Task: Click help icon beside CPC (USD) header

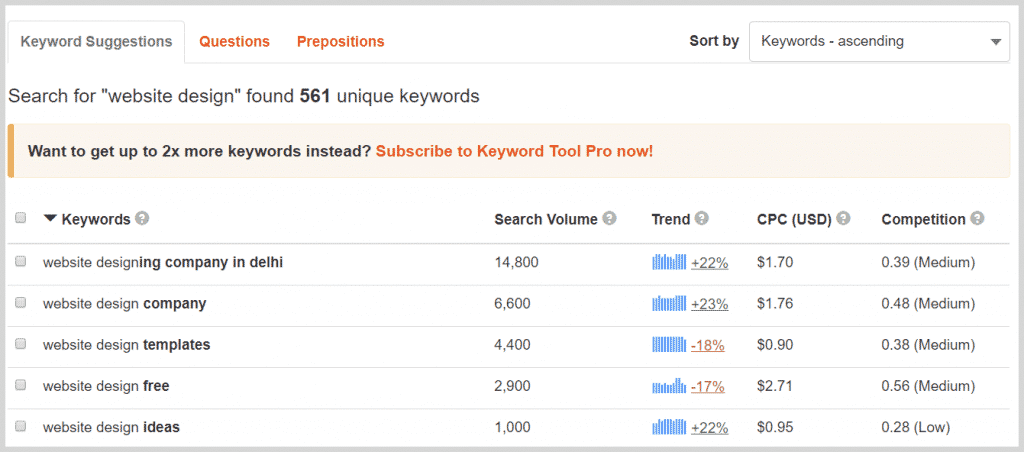Action: pos(844,219)
